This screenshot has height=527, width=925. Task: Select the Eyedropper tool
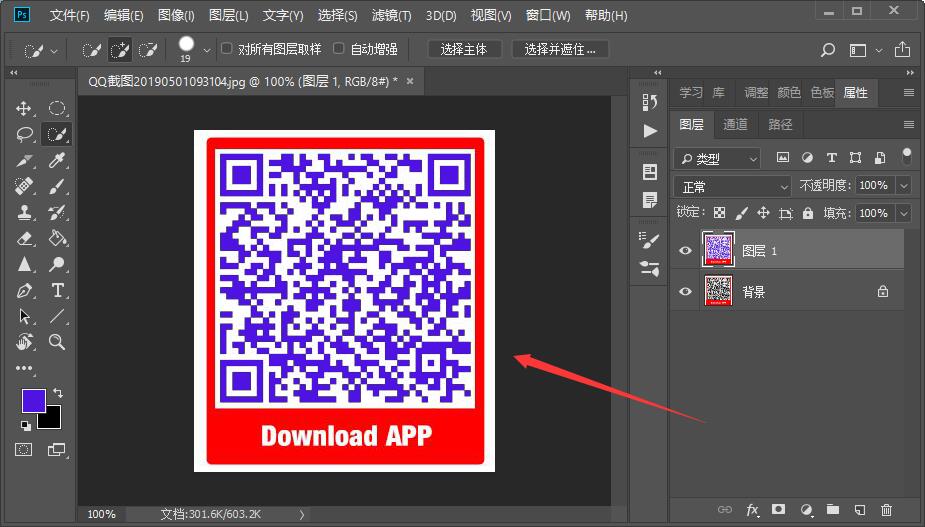click(57, 161)
